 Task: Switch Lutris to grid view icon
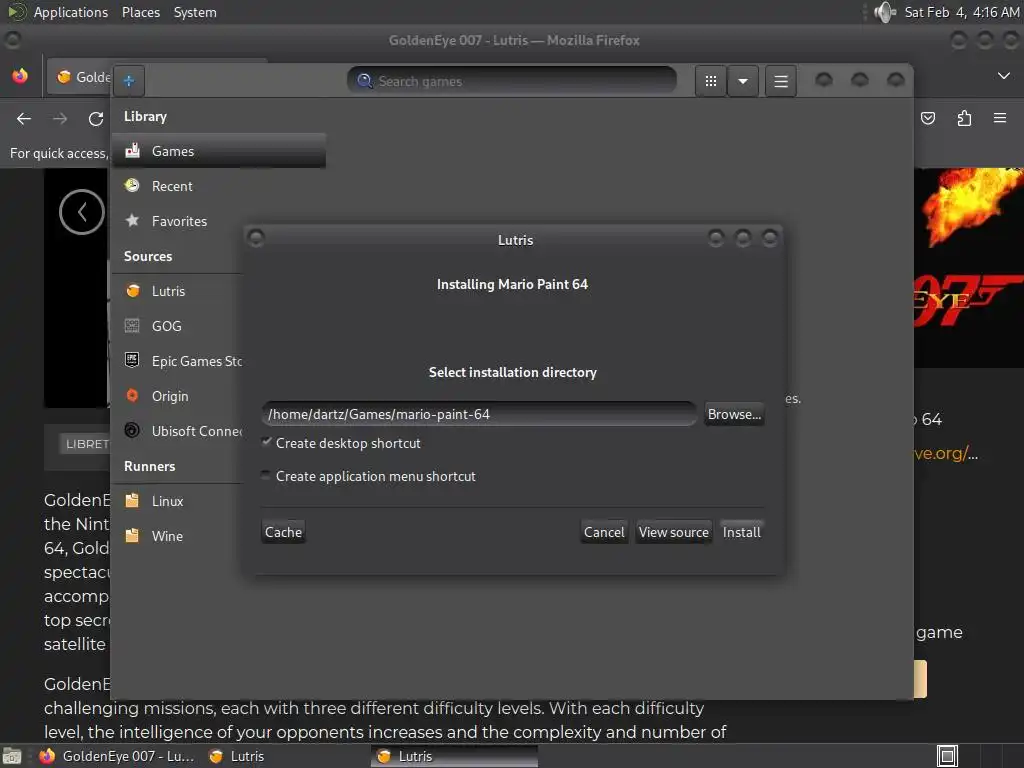pyautogui.click(x=711, y=81)
